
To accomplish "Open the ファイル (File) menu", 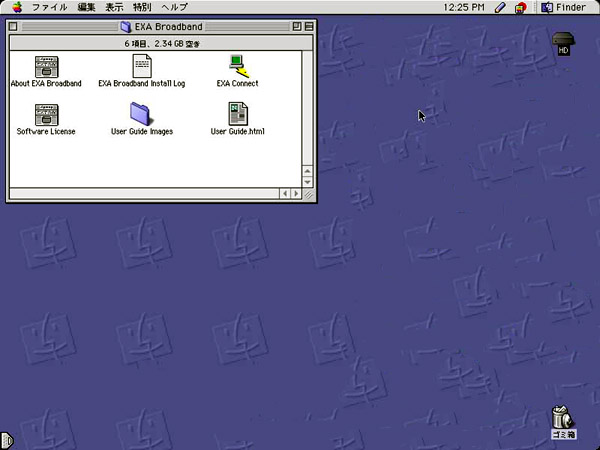I will [x=49, y=7].
